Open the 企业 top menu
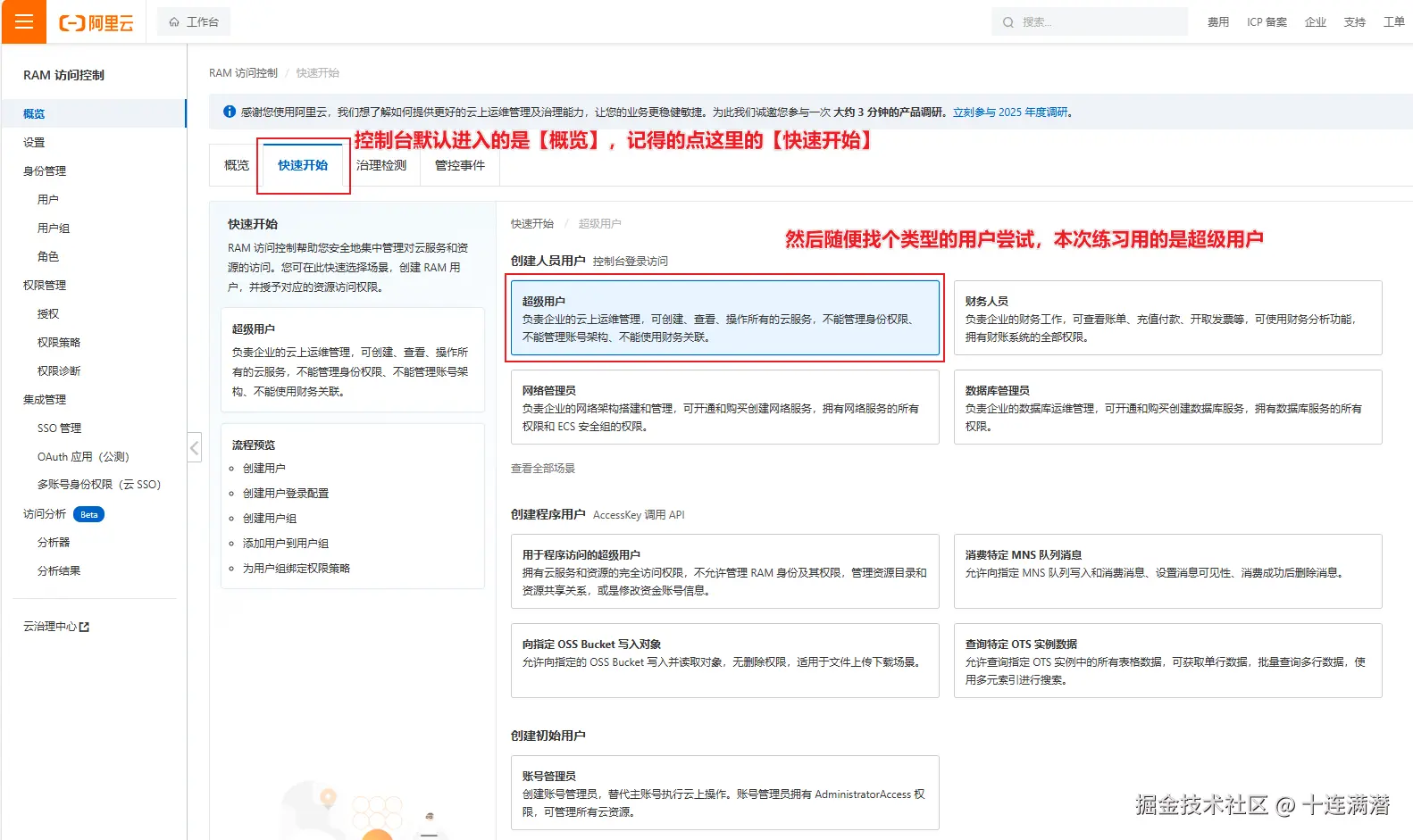The width and height of the screenshot is (1413, 840). (1315, 22)
